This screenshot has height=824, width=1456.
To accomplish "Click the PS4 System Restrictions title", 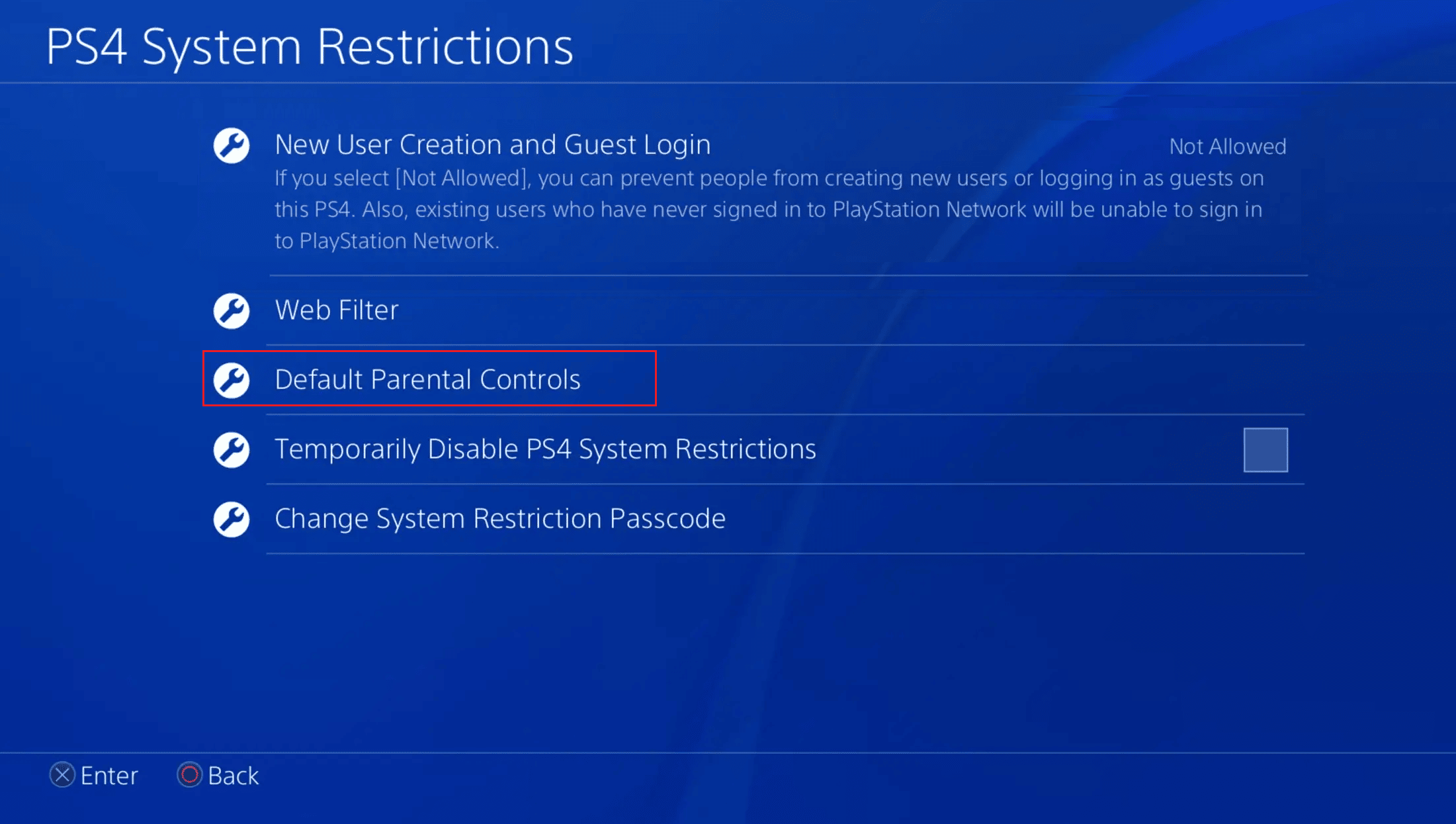I will (309, 47).
